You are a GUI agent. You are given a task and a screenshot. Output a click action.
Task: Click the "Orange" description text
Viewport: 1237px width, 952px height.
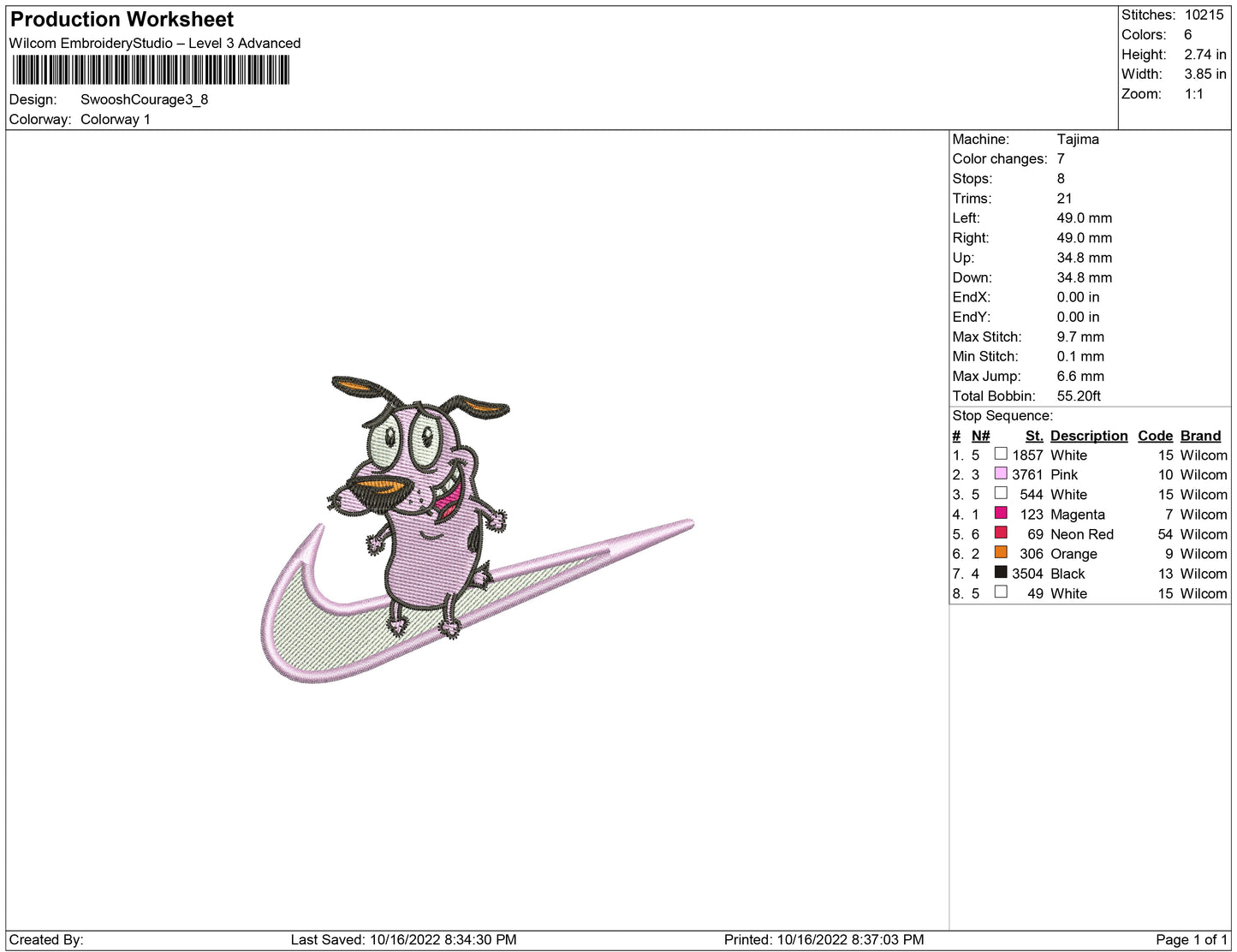point(1073,554)
